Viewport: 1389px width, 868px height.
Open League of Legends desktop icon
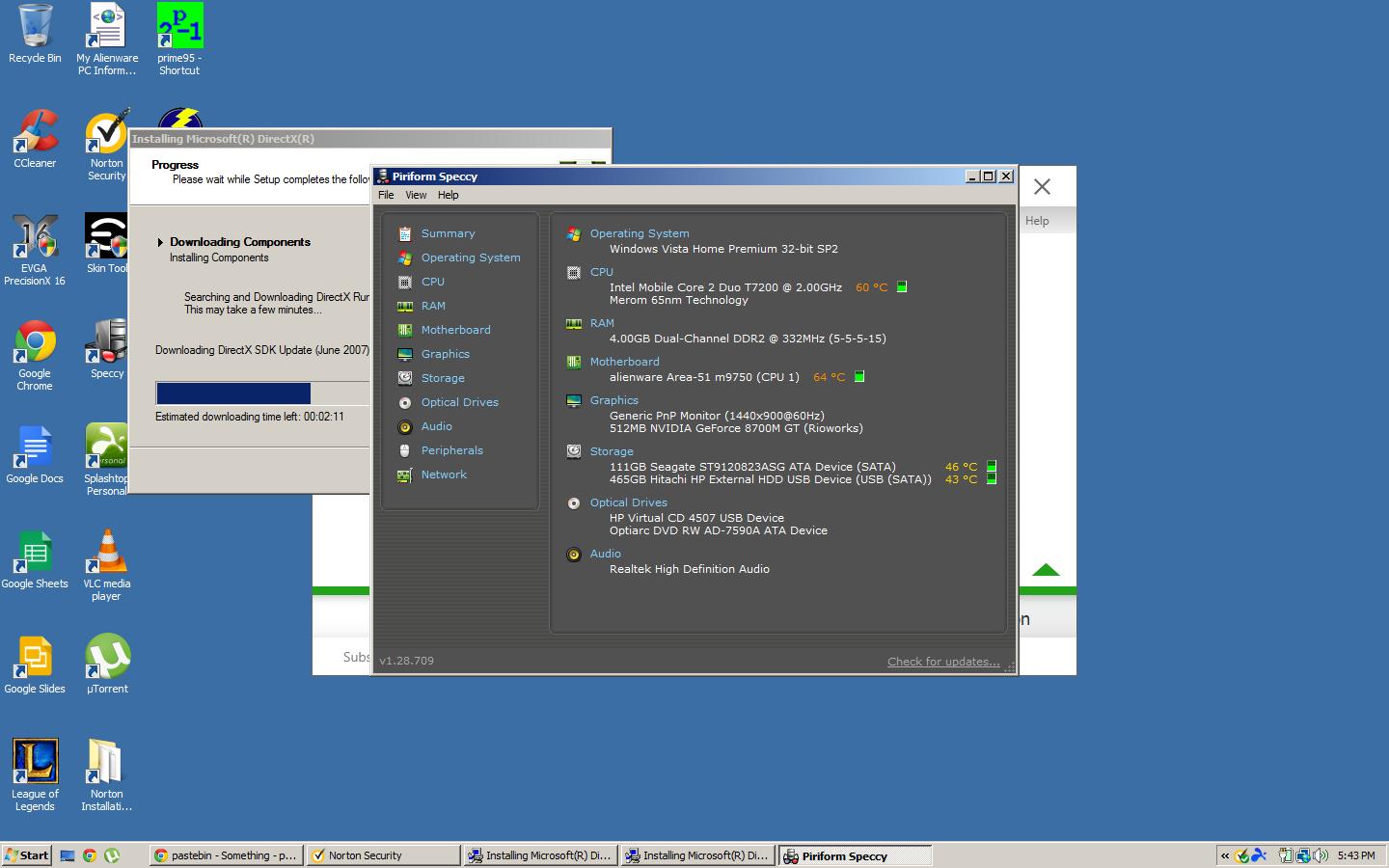(x=35, y=775)
